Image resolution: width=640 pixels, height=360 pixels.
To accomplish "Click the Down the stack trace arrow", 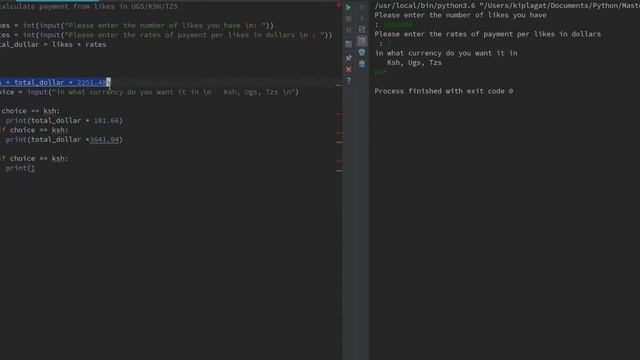I will pos(362,18).
